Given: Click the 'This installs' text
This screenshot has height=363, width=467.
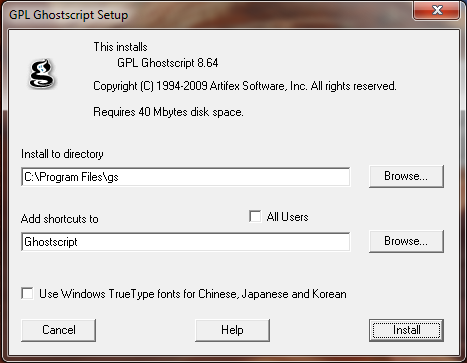Looking at the screenshot, I should point(120,47).
